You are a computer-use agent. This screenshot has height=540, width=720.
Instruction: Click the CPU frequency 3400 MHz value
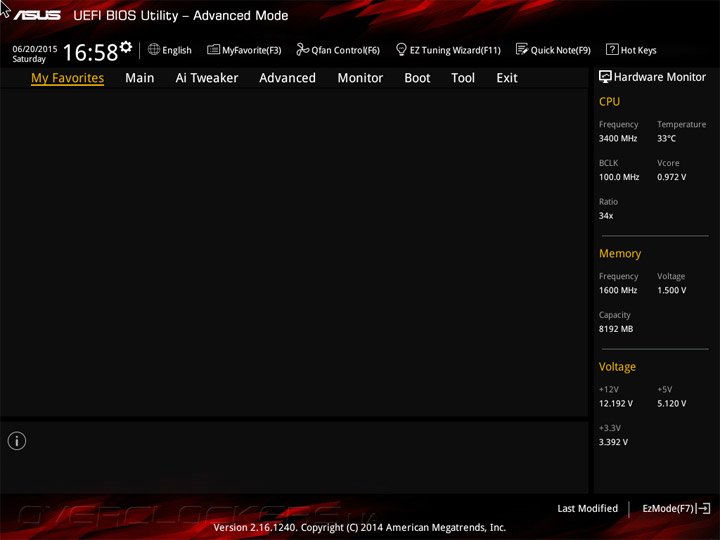[618, 138]
